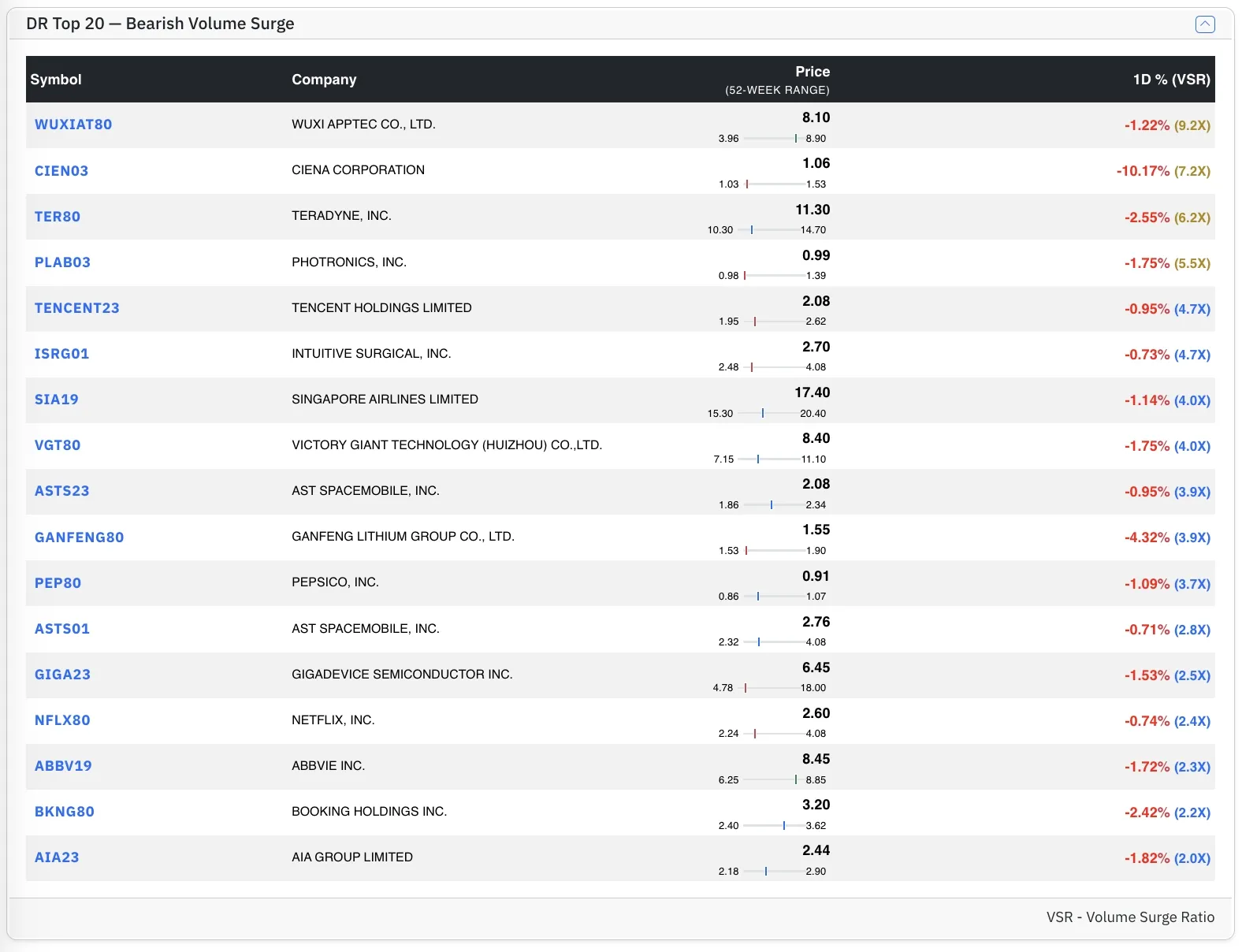This screenshot has height=952, width=1242.
Task: Click ABBVIE INC. company name
Action: [x=328, y=766]
